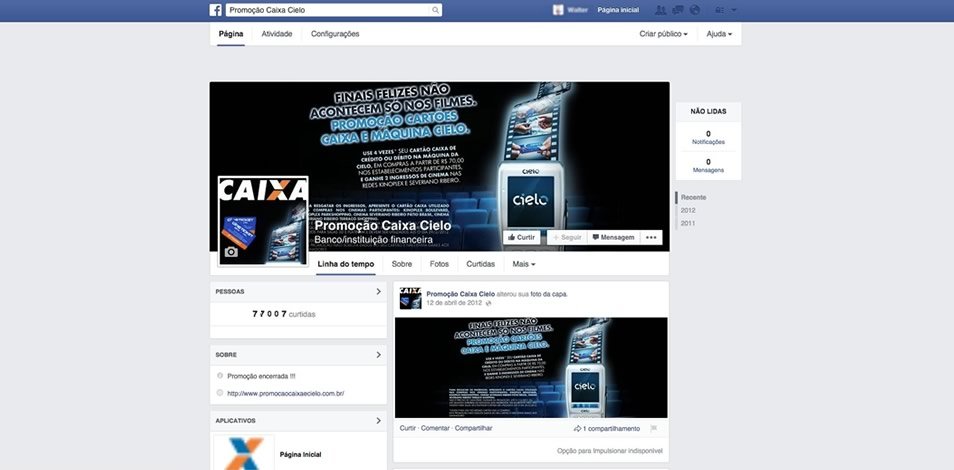
Task: Select the Linha do tempo tab
Action: (x=346, y=264)
